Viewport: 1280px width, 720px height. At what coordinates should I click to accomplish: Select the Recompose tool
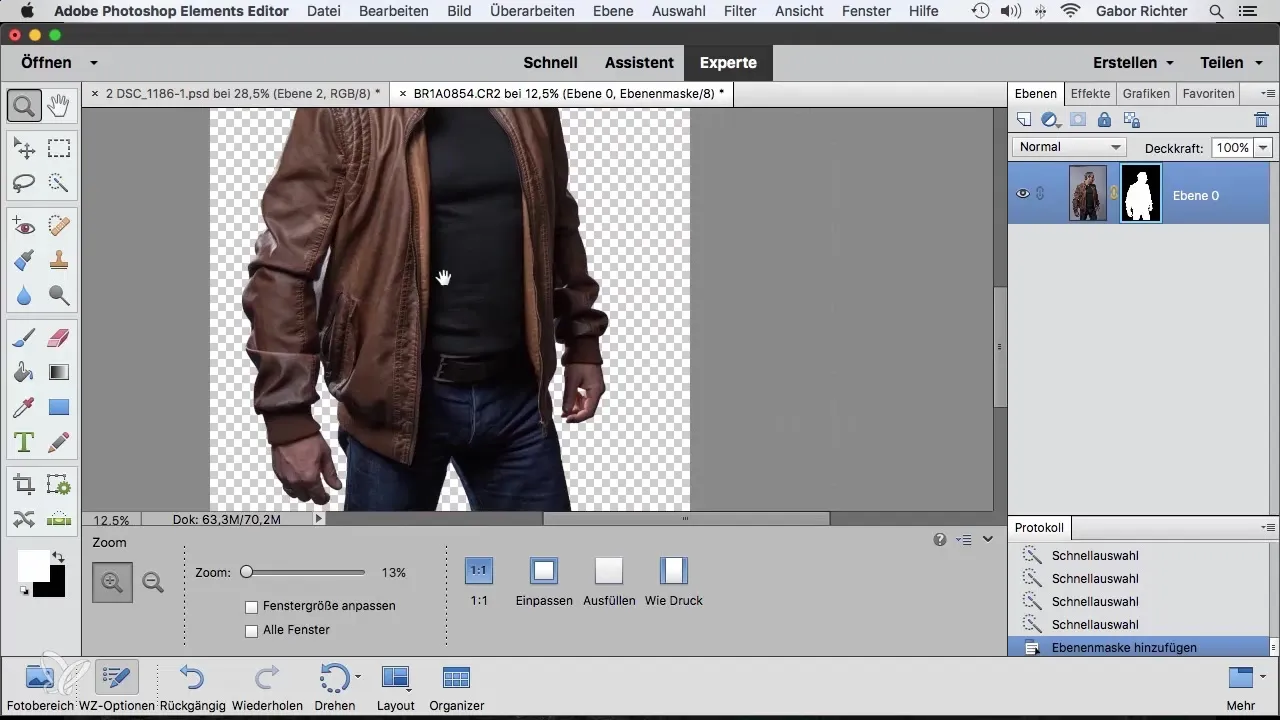point(59,485)
